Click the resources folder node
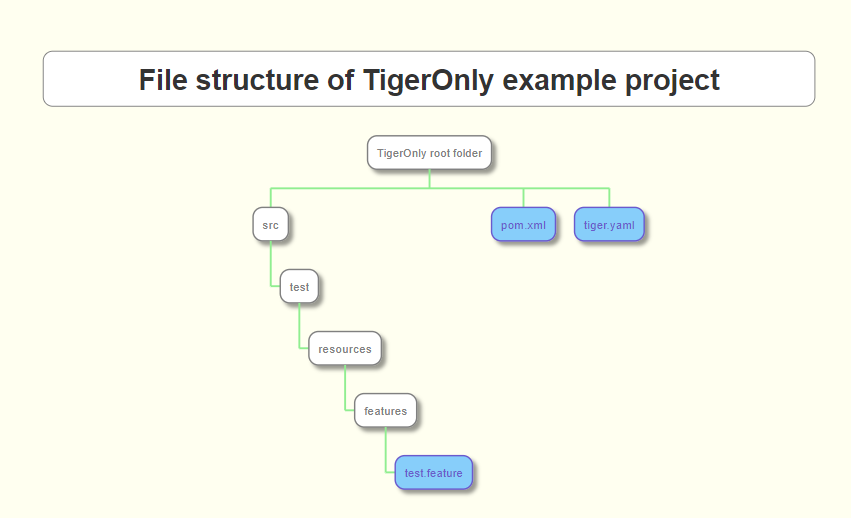Screen dimensions: 851x518 (345, 349)
